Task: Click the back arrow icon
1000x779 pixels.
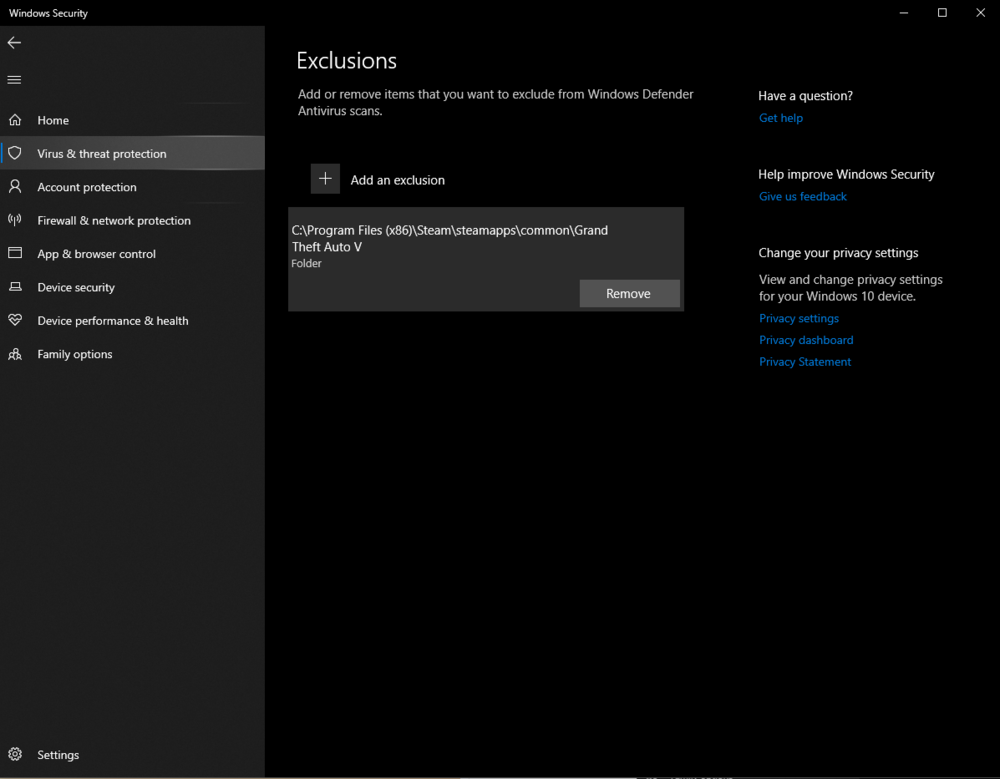Action: pos(14,43)
